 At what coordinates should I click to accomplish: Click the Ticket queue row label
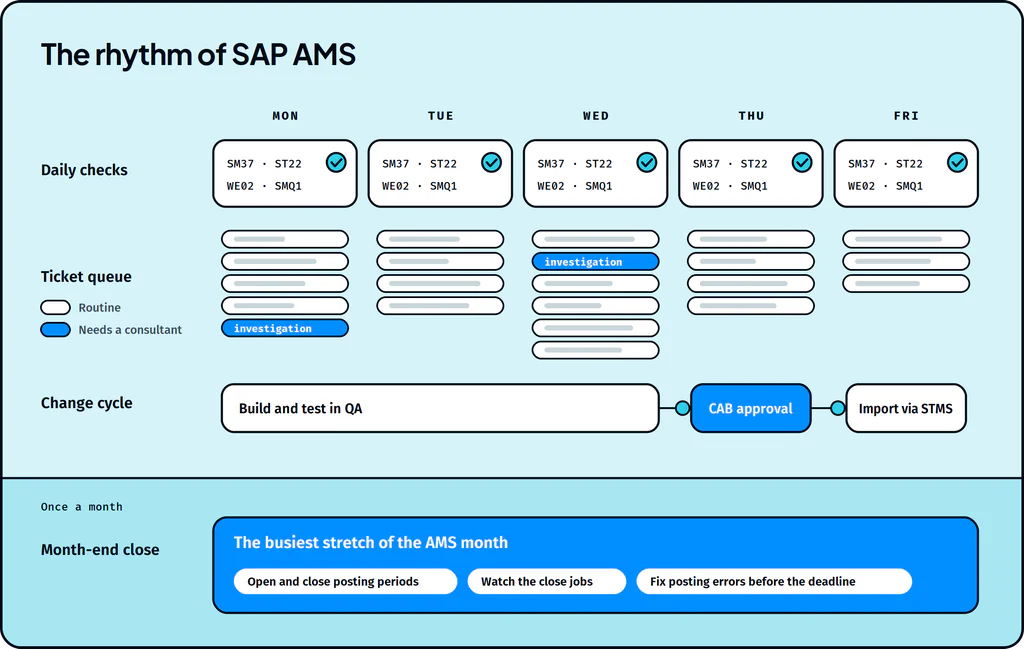86,277
